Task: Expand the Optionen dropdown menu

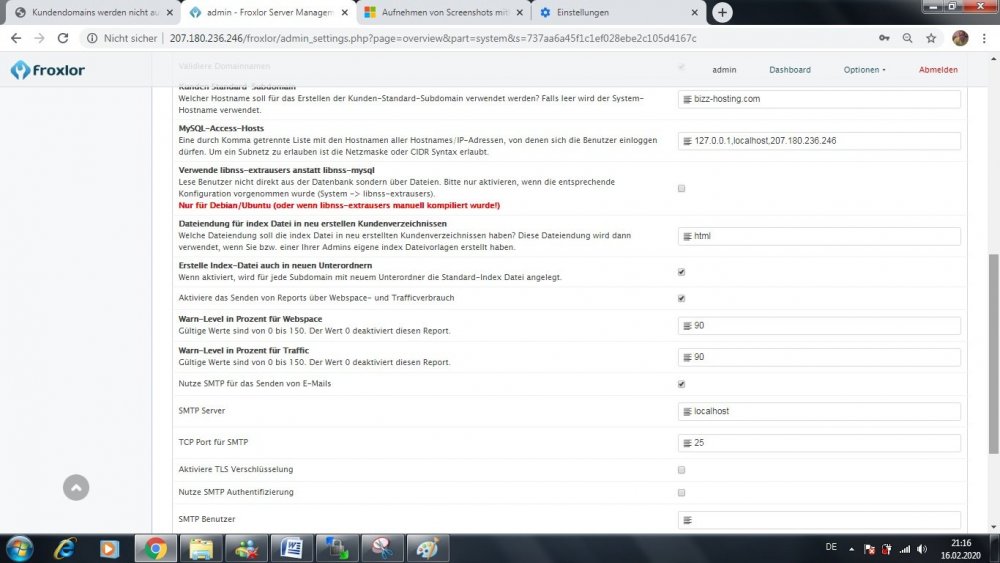Action: (864, 70)
